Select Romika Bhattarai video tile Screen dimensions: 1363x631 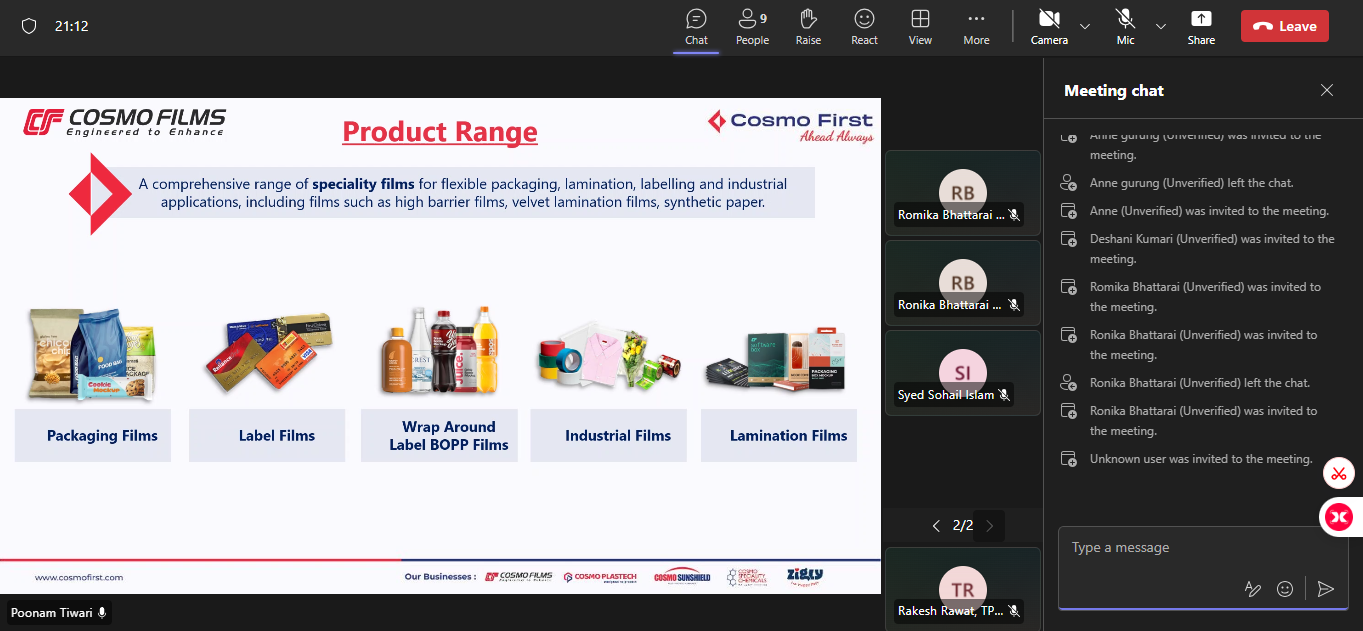963,193
